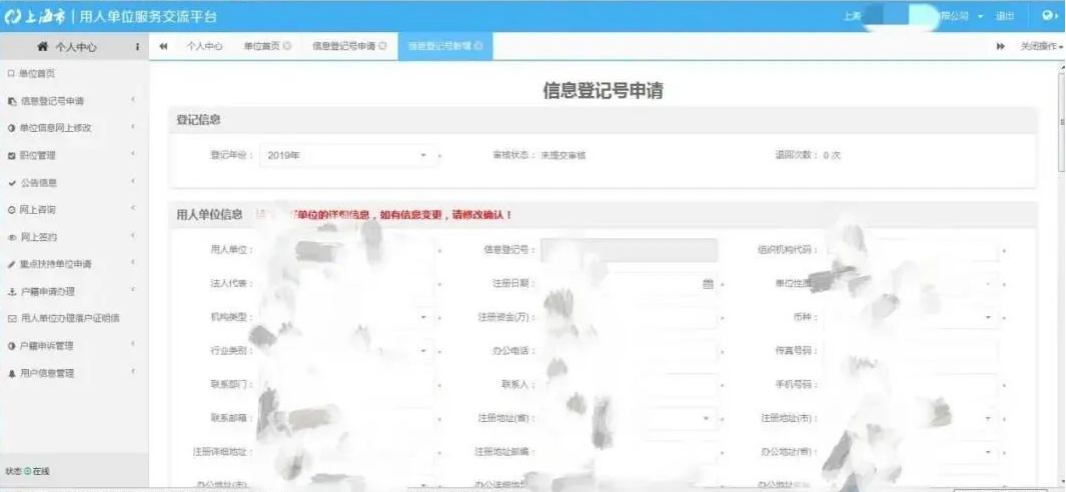The width and height of the screenshot is (1066, 492).
Task: Open 用户信息管理 in the sidebar
Action: (46, 373)
